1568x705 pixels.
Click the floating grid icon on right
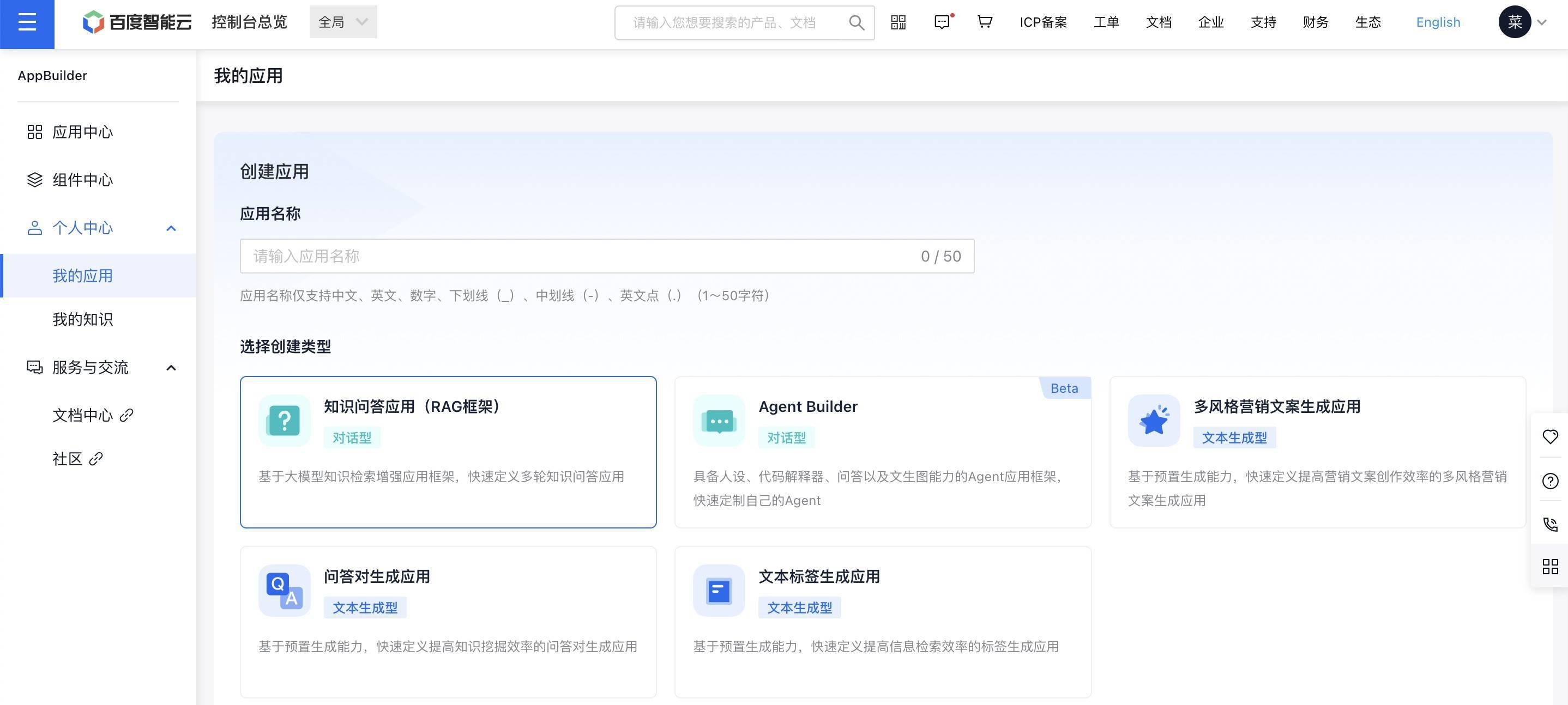coord(1551,567)
